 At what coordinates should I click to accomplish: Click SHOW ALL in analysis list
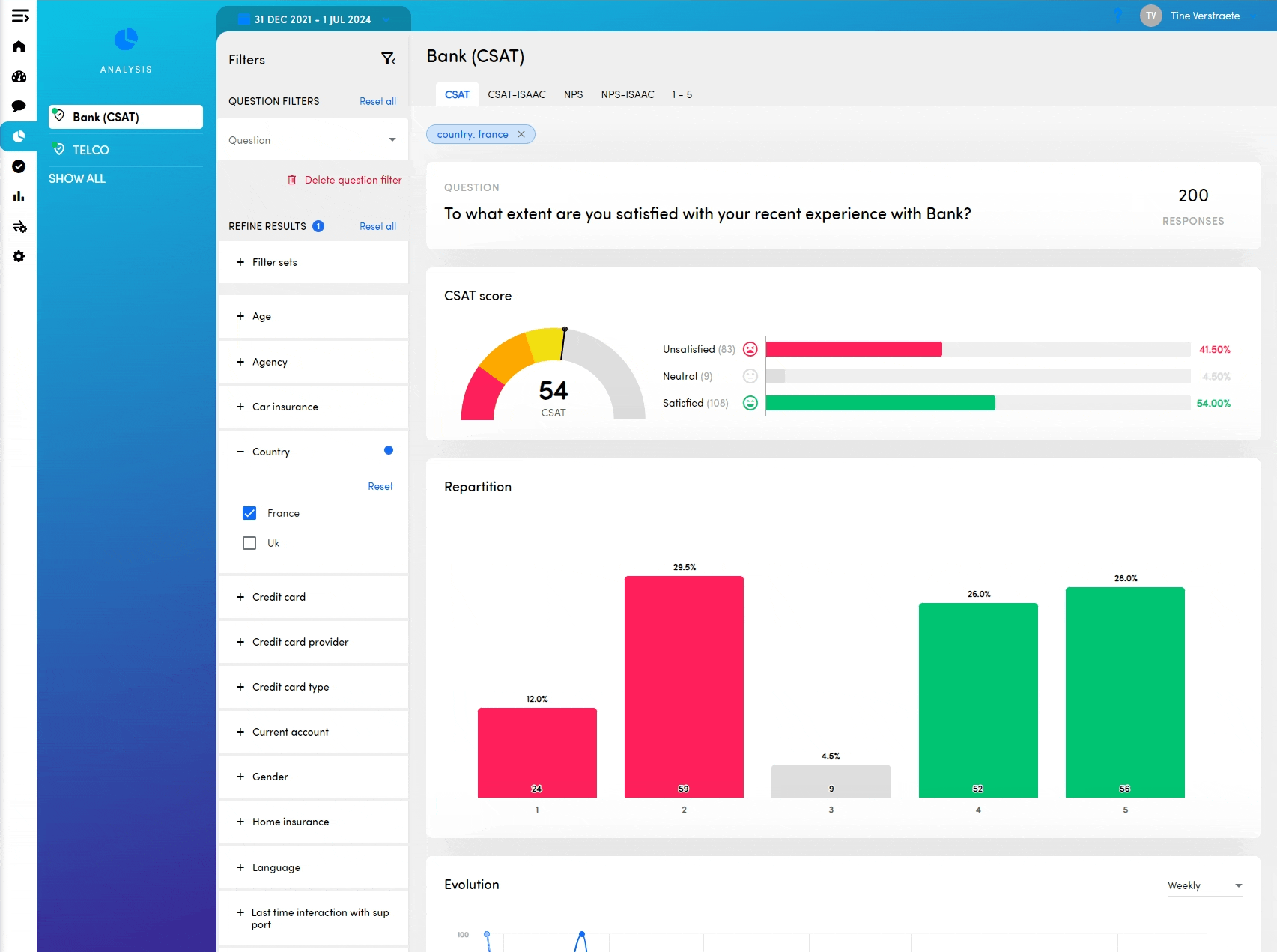pos(77,178)
